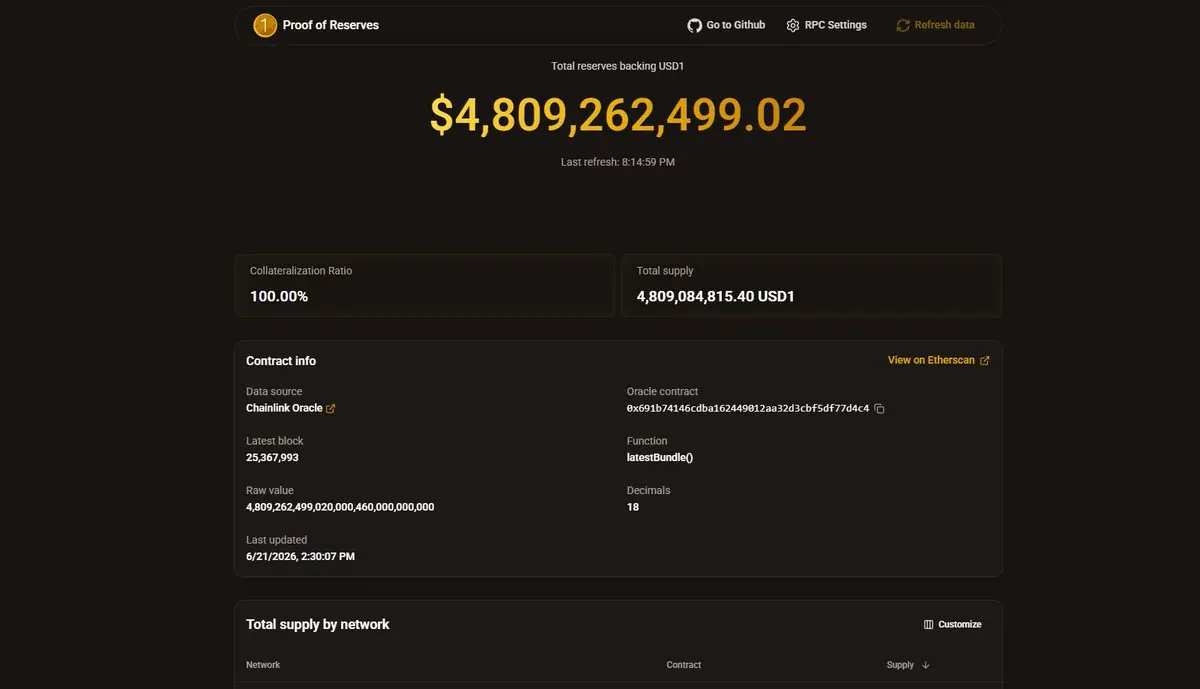Open View on Etherscan link
1200x689 pixels.
click(x=939, y=360)
